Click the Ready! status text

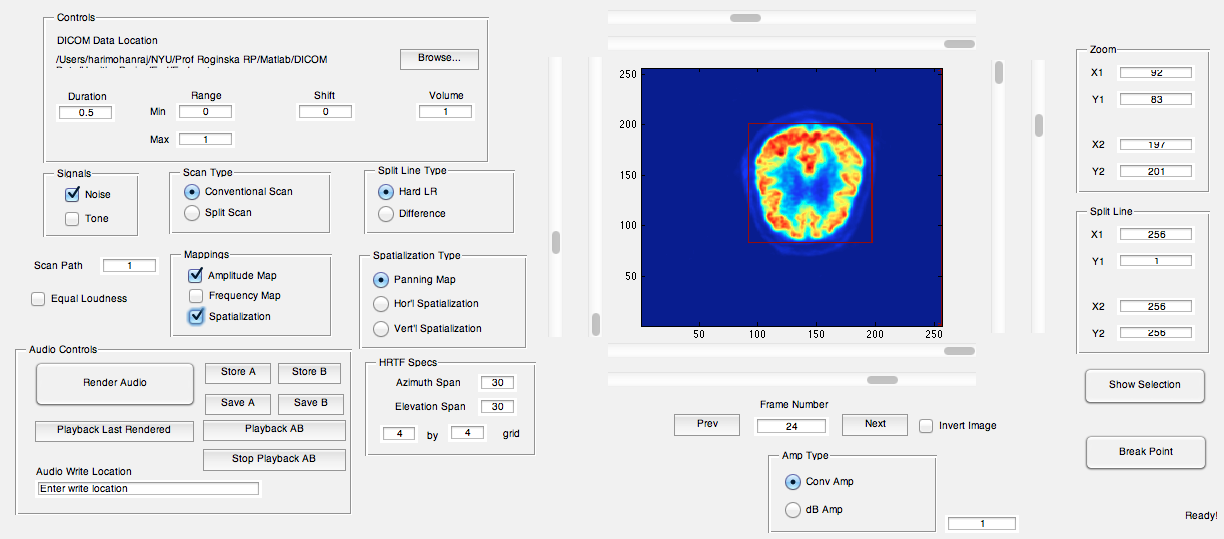click(x=1201, y=516)
